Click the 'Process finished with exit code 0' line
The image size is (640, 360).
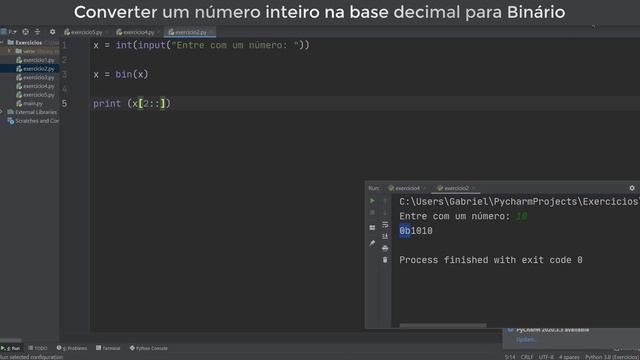click(491, 260)
